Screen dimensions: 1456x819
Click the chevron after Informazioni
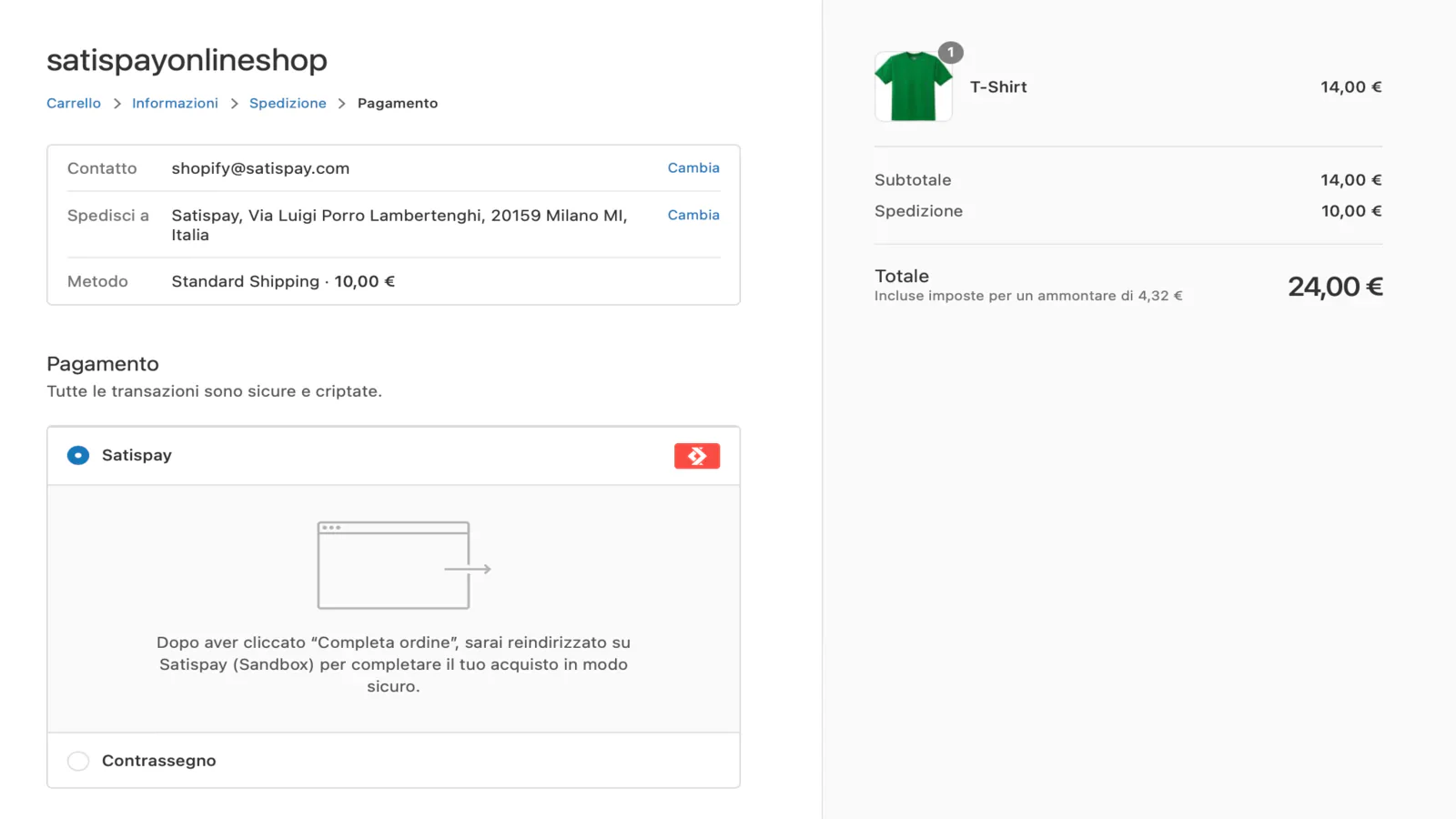pos(234,104)
